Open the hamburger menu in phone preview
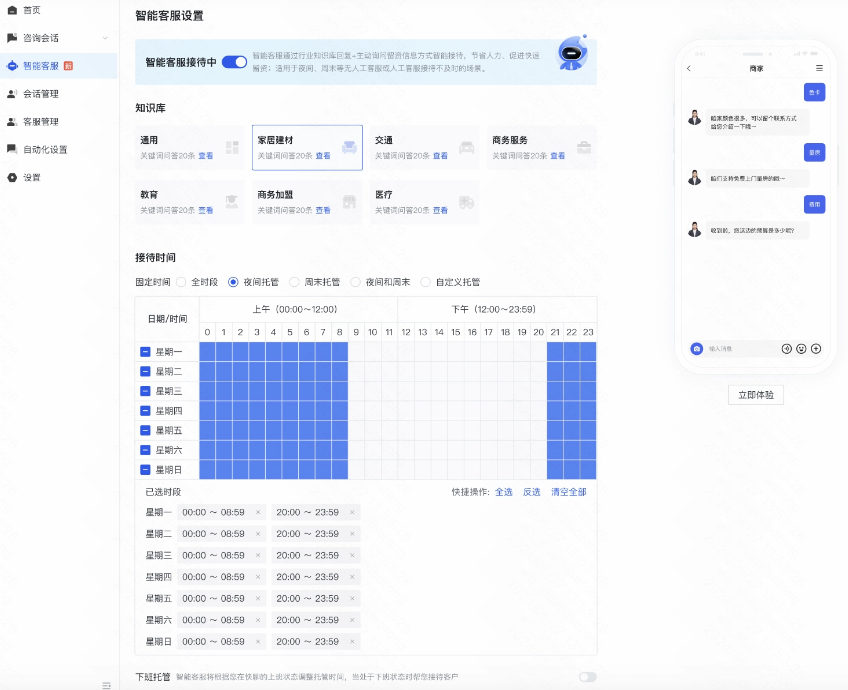 click(x=819, y=68)
